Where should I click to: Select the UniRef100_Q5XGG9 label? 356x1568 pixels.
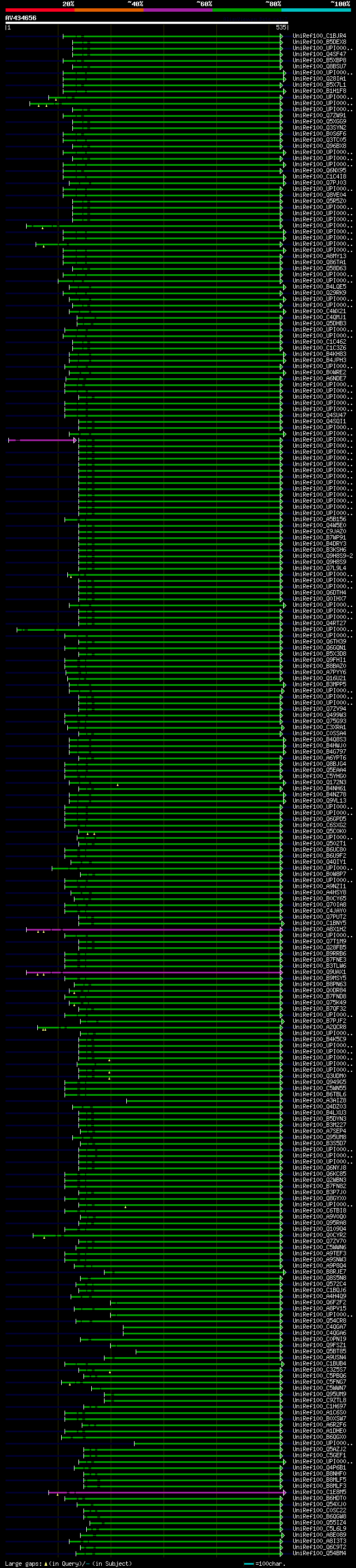tap(319, 122)
